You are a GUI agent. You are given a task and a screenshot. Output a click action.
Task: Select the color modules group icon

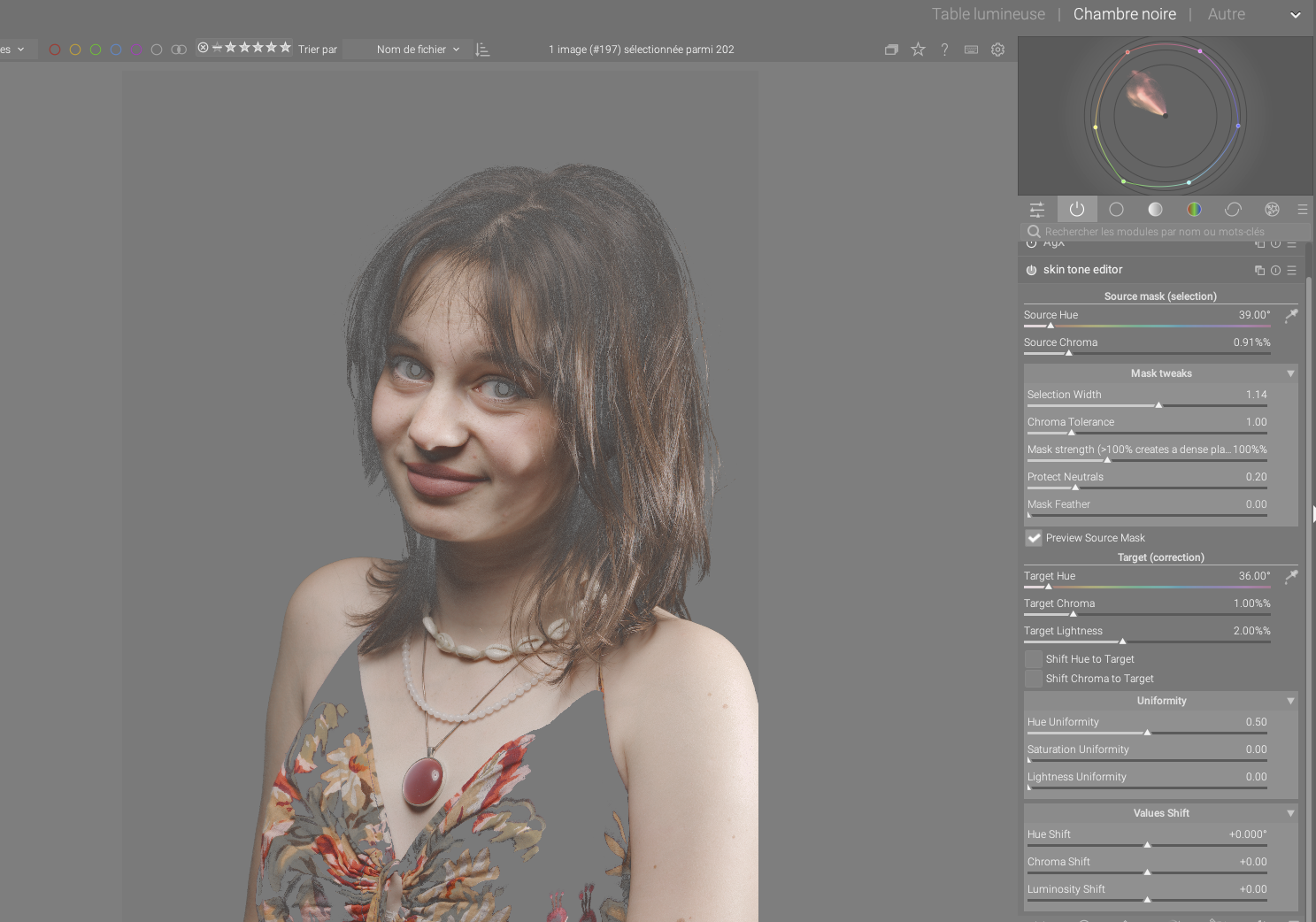tap(1194, 210)
